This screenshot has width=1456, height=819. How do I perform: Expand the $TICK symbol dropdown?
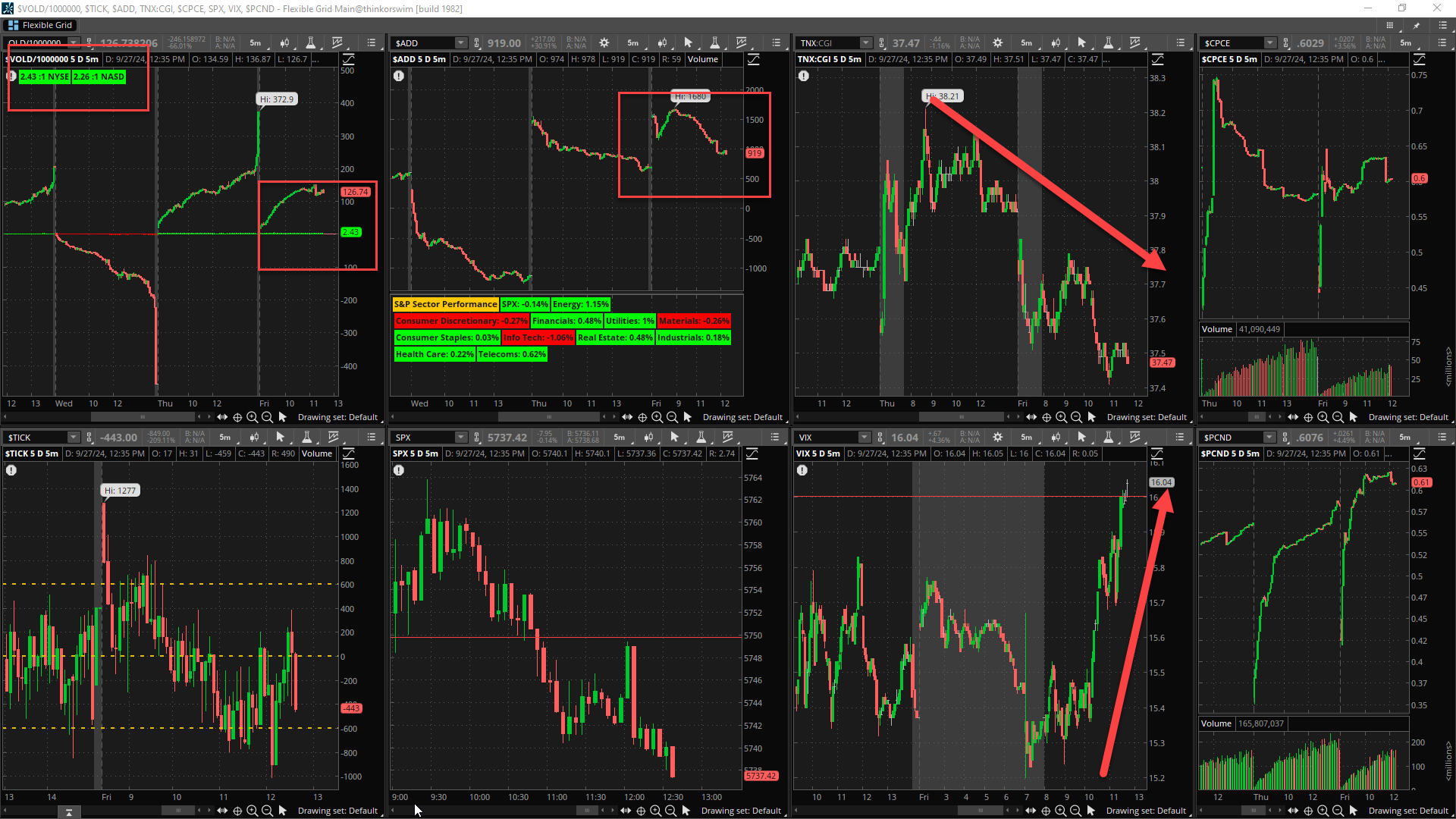tap(74, 438)
